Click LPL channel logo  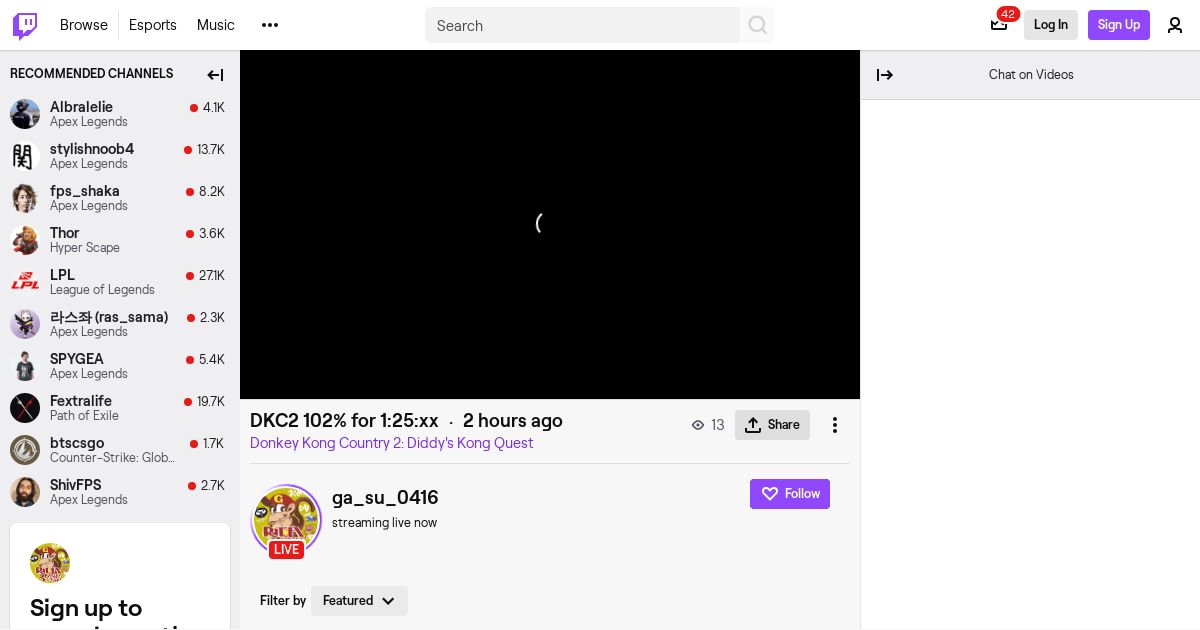[25, 282]
